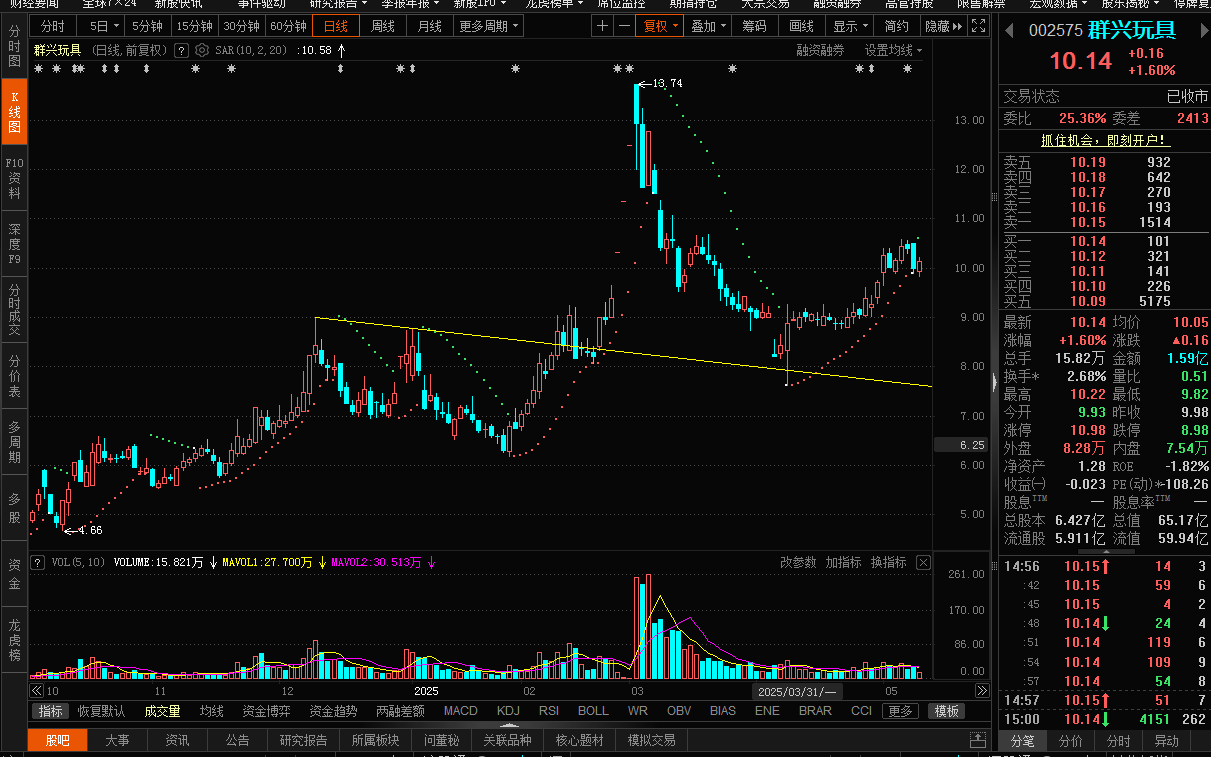The width and height of the screenshot is (1211, 757).
Task: Open 多周期 view in the left sidebar
Action: pyautogui.click(x=14, y=441)
